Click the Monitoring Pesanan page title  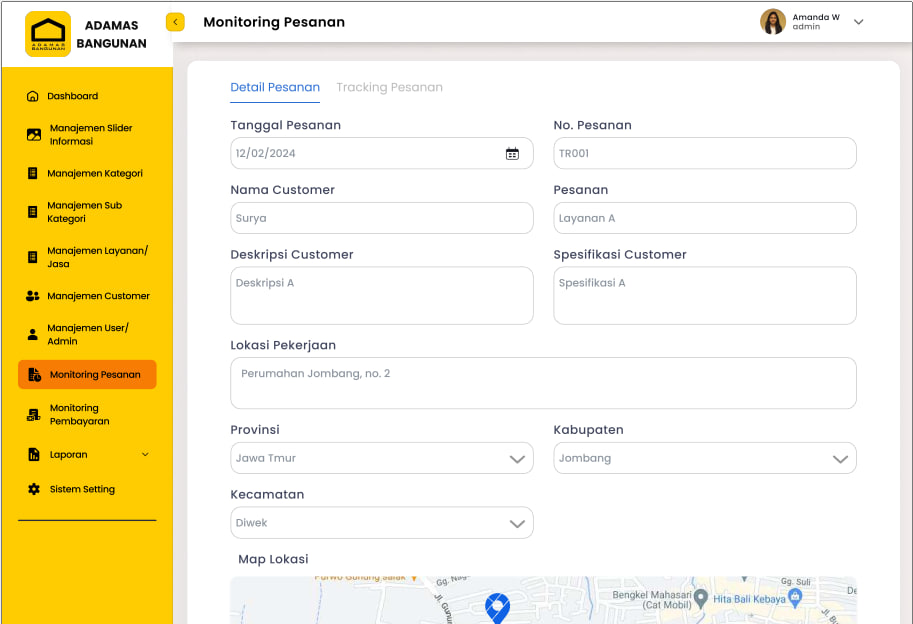(x=274, y=22)
